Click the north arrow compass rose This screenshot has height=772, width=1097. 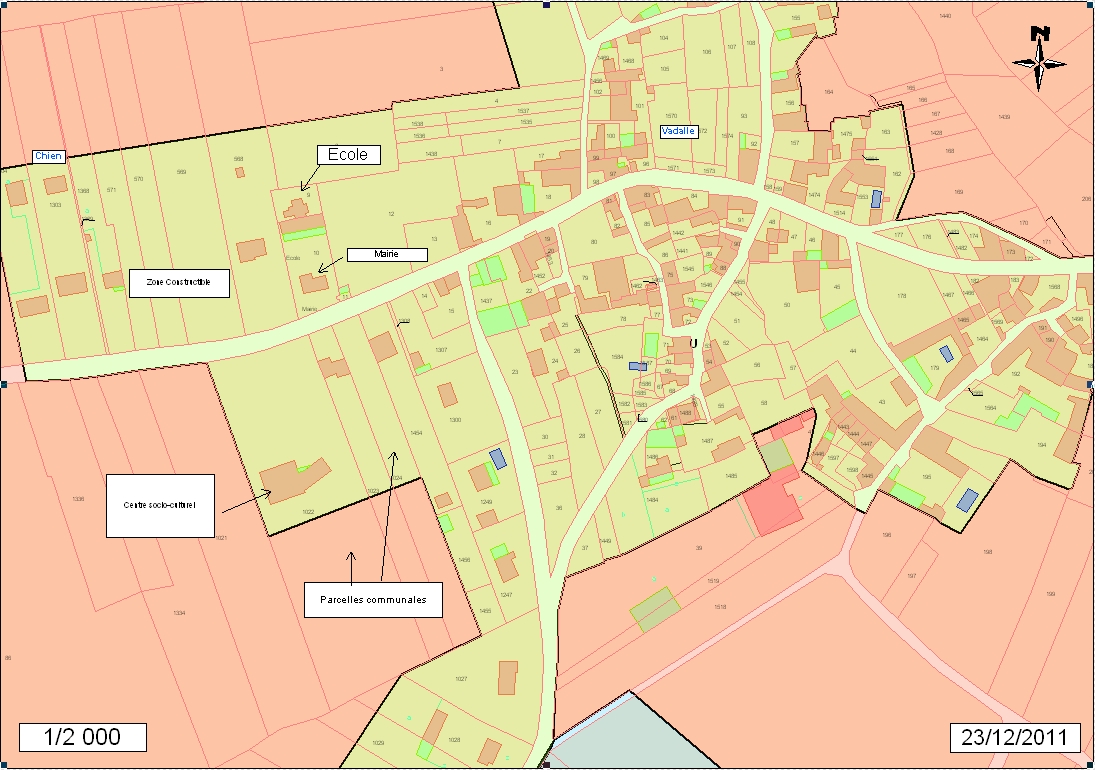click(x=1041, y=59)
